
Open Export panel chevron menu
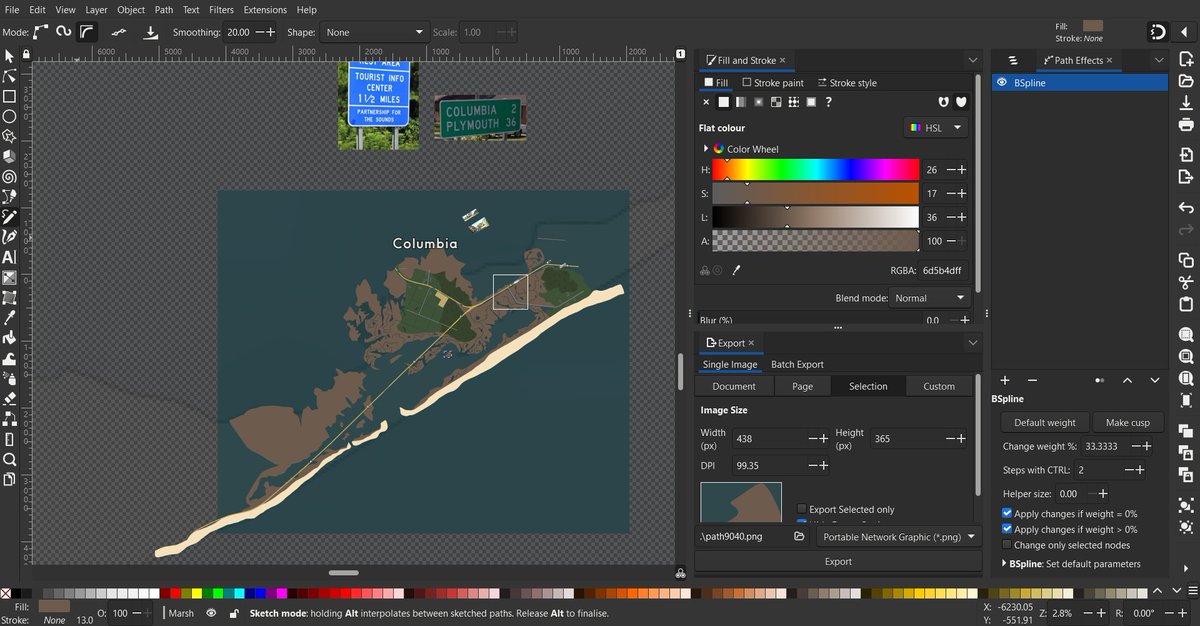point(973,343)
